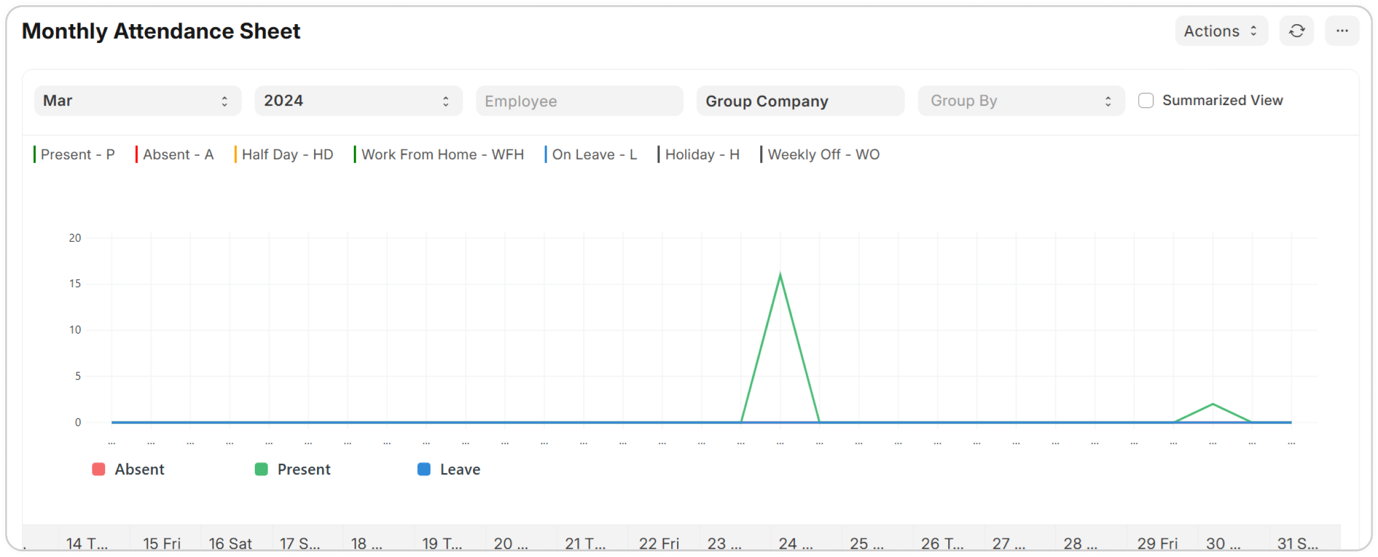Viewport: 1378px width, 557px height.
Task: Open the Group By dropdown
Action: tap(1021, 101)
